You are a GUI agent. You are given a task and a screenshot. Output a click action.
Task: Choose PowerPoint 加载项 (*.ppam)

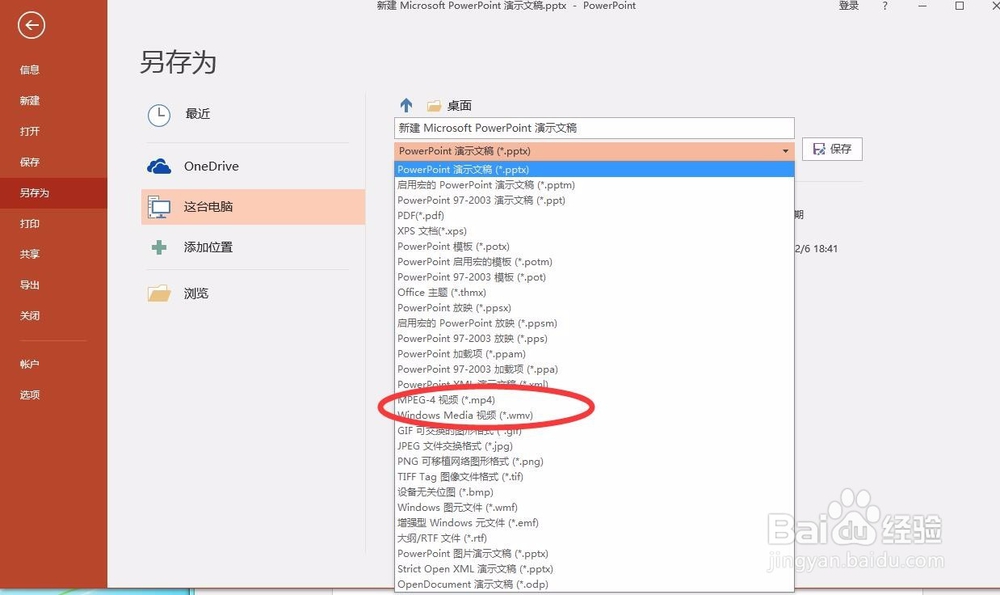coord(594,354)
